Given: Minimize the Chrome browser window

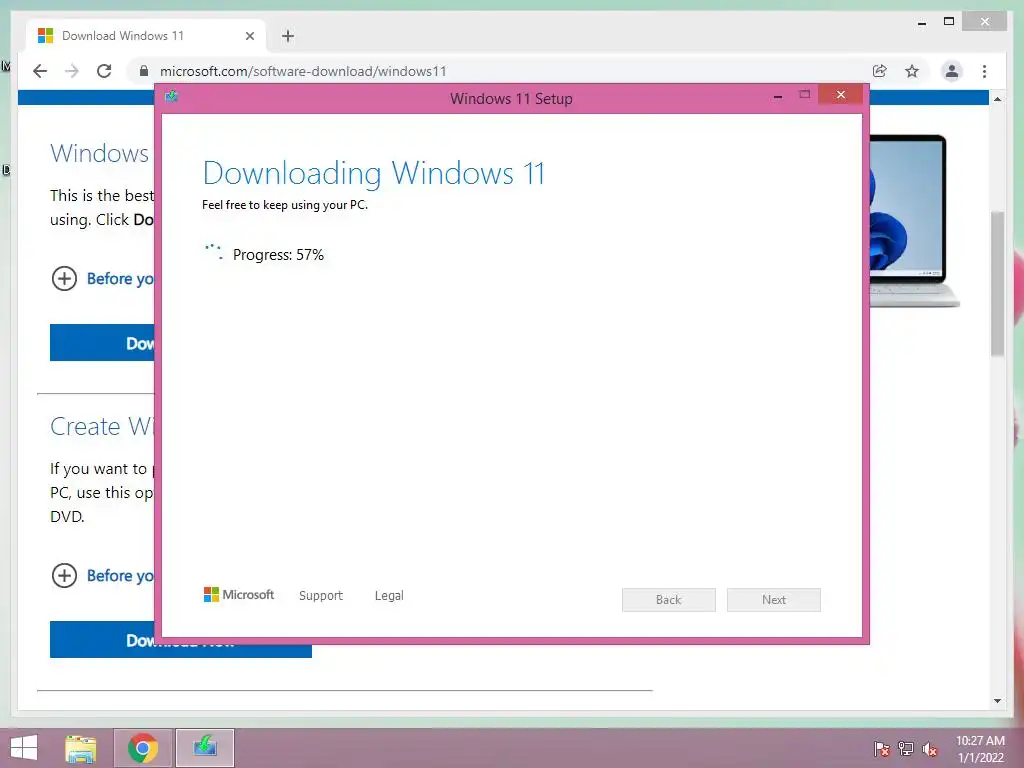Looking at the screenshot, I should 922,23.
